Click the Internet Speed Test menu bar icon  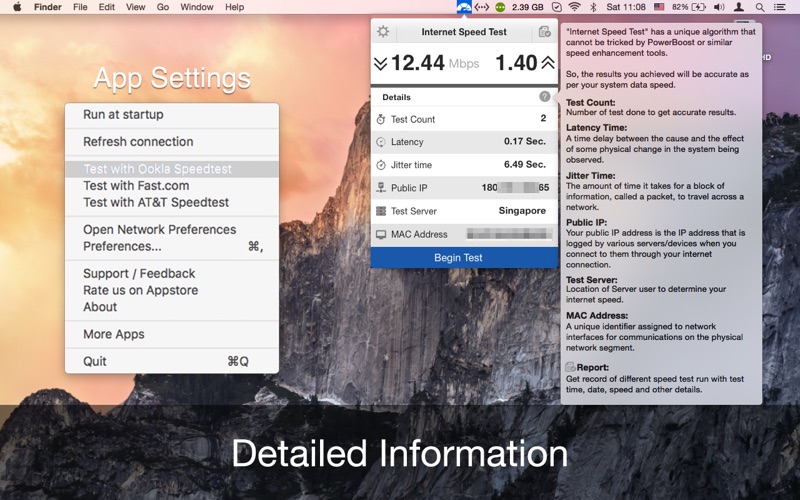click(x=464, y=8)
